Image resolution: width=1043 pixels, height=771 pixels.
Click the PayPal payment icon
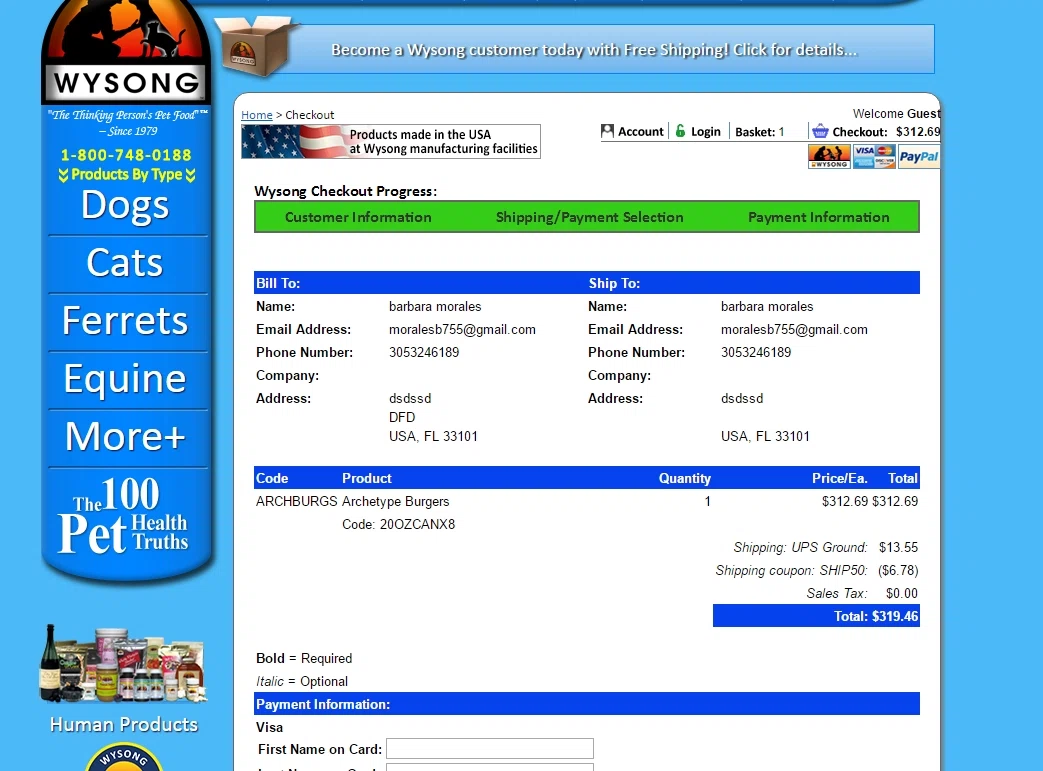coord(919,157)
